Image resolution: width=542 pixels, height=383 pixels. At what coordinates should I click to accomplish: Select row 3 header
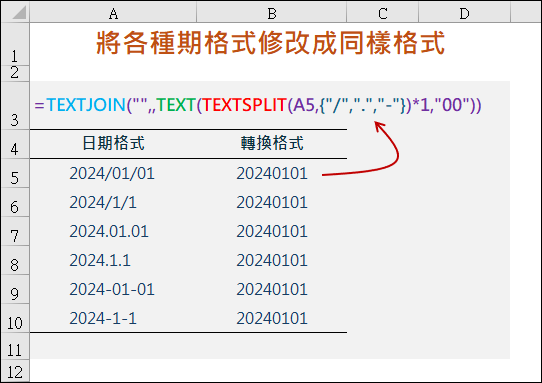pyautogui.click(x=15, y=105)
